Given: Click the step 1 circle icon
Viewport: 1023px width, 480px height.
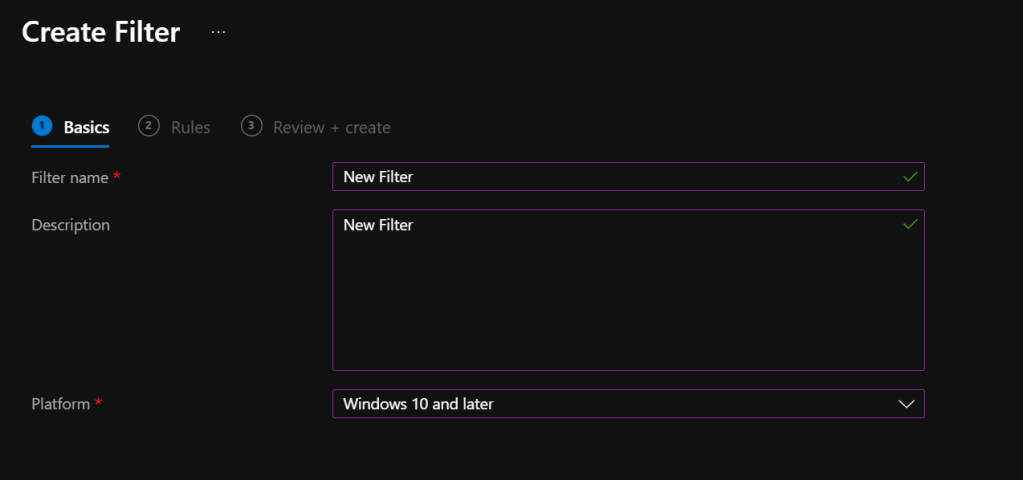Looking at the screenshot, I should [42, 126].
